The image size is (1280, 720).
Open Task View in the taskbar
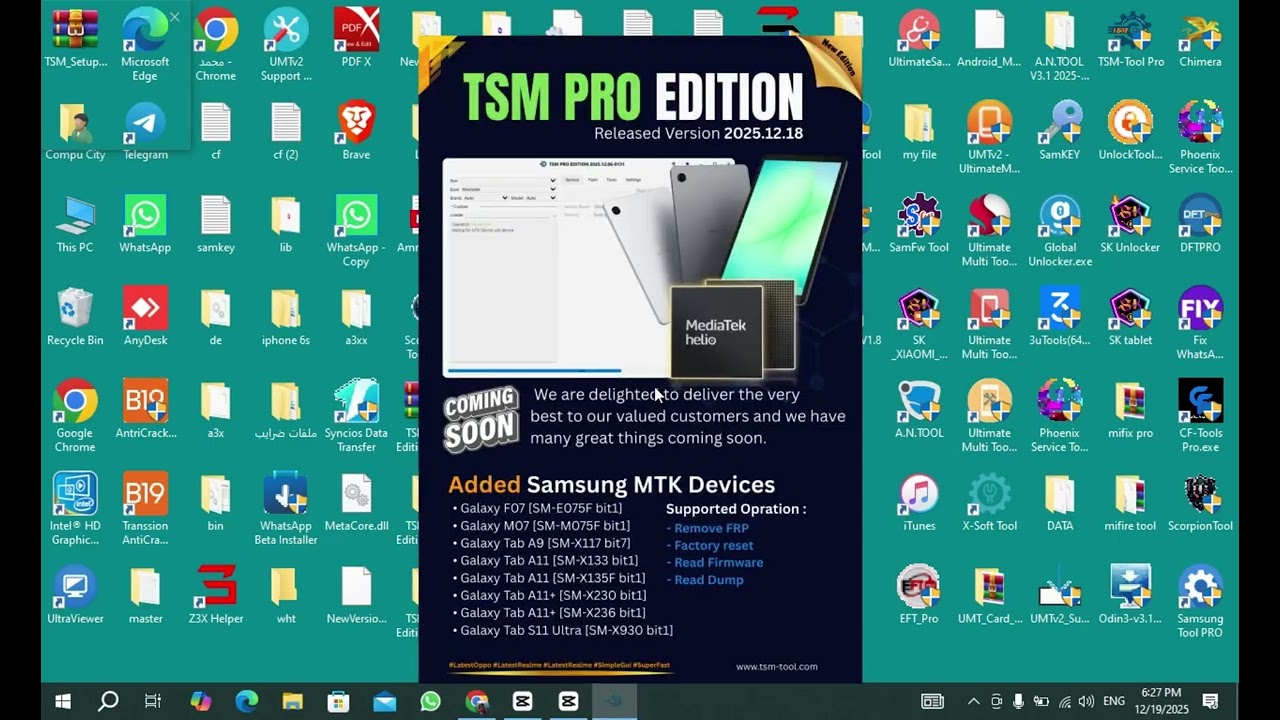pyautogui.click(x=153, y=702)
